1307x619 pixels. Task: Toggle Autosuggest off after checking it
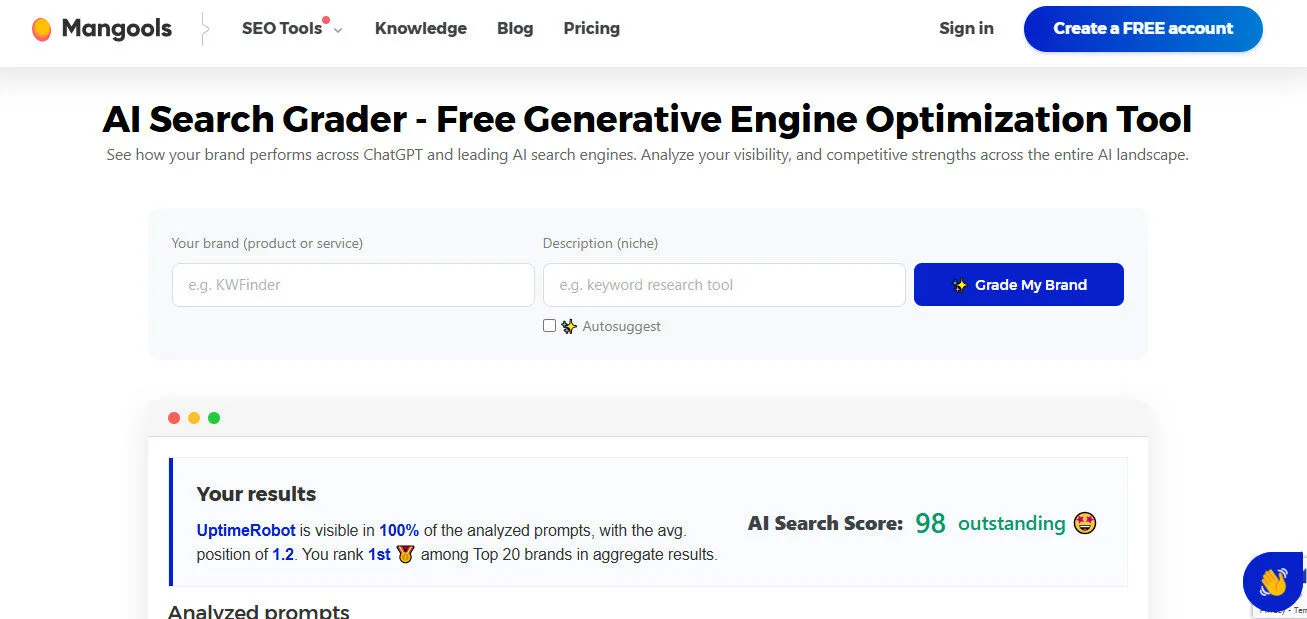pos(549,325)
